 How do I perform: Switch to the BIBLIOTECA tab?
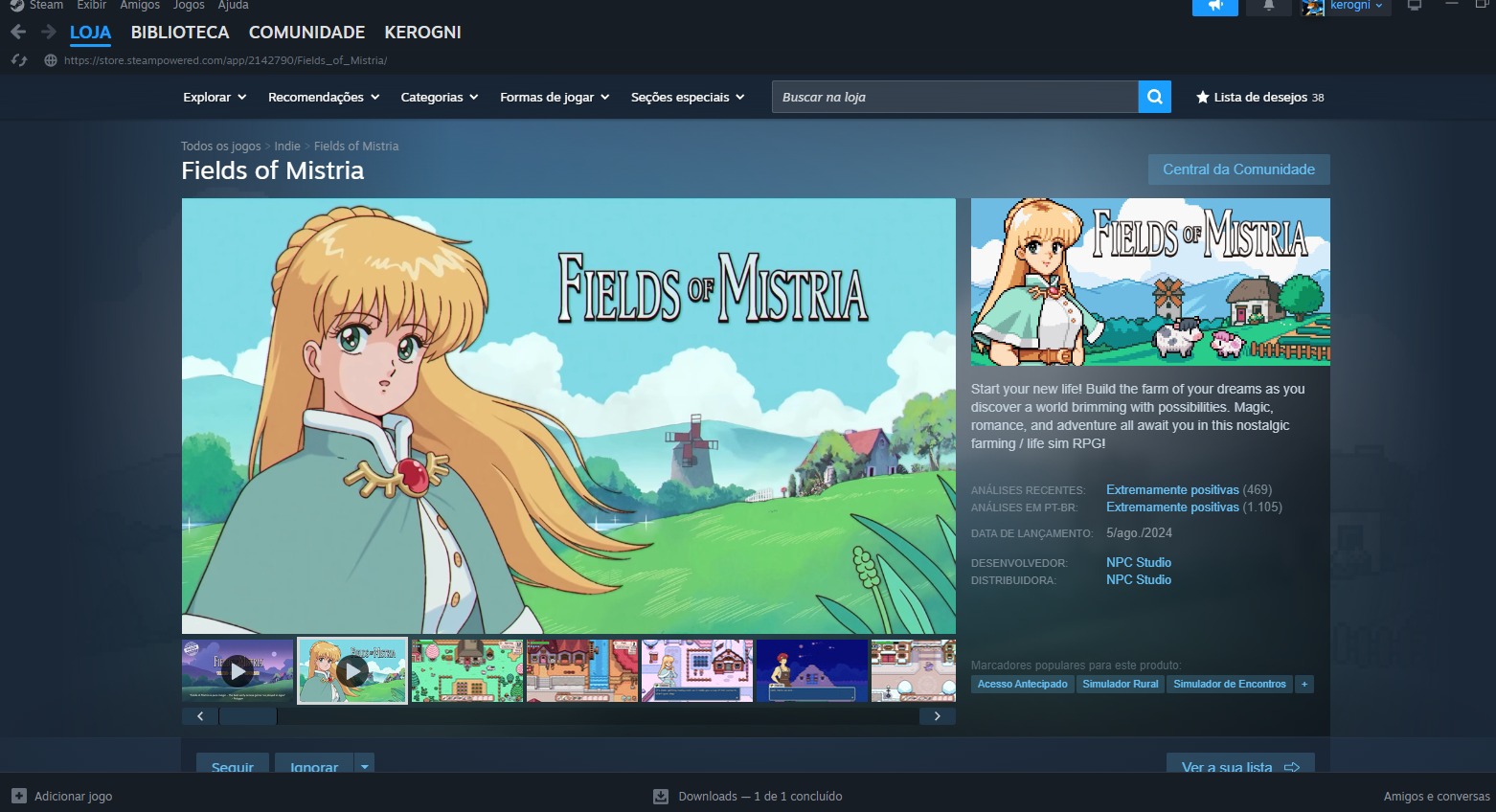point(180,33)
